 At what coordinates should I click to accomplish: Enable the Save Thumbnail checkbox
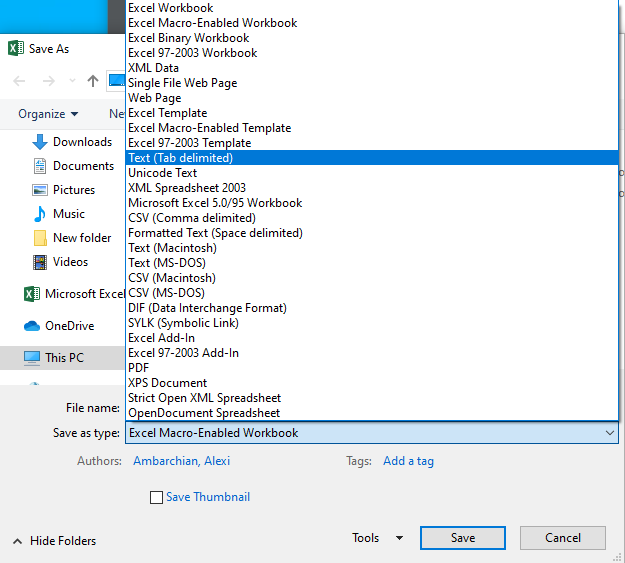point(156,497)
